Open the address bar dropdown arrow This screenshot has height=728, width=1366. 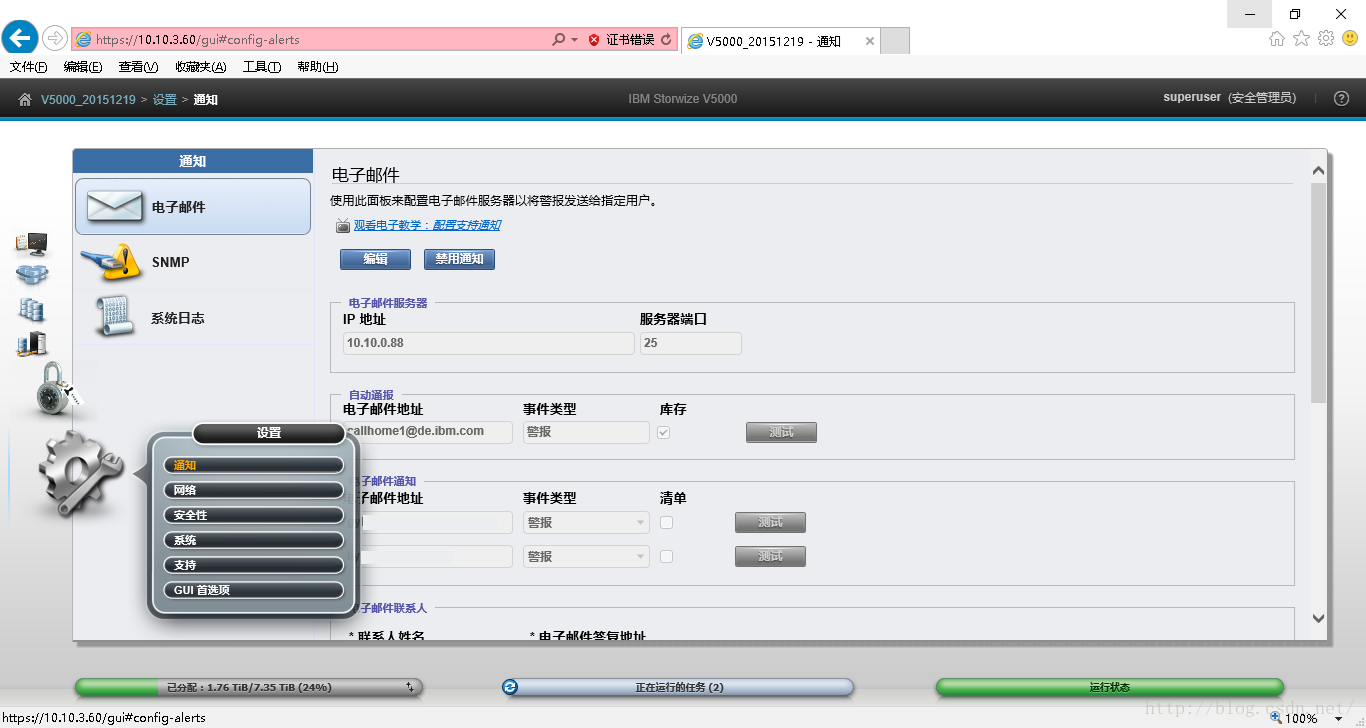pos(574,40)
